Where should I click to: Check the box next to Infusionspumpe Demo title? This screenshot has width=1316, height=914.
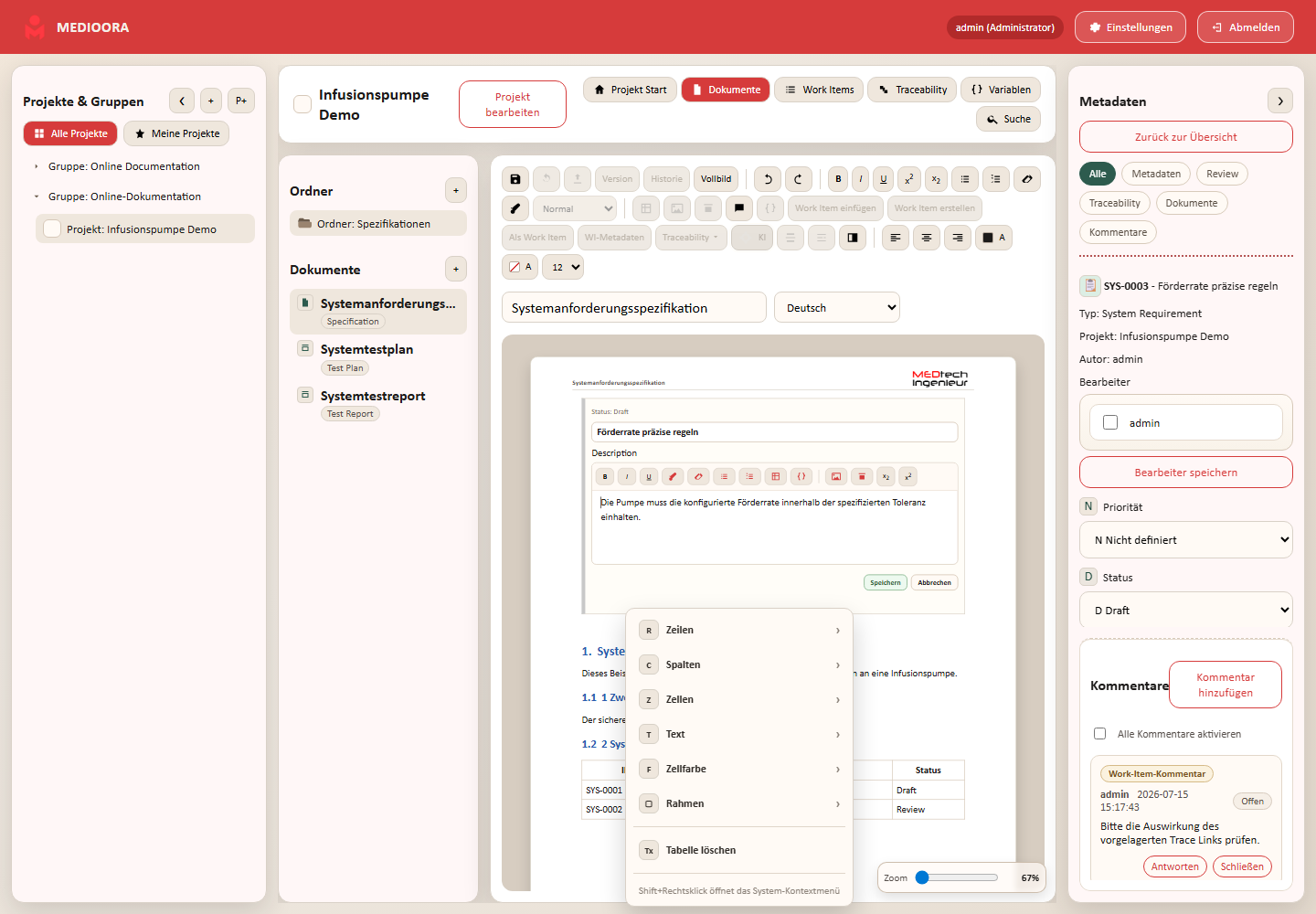tap(302, 104)
